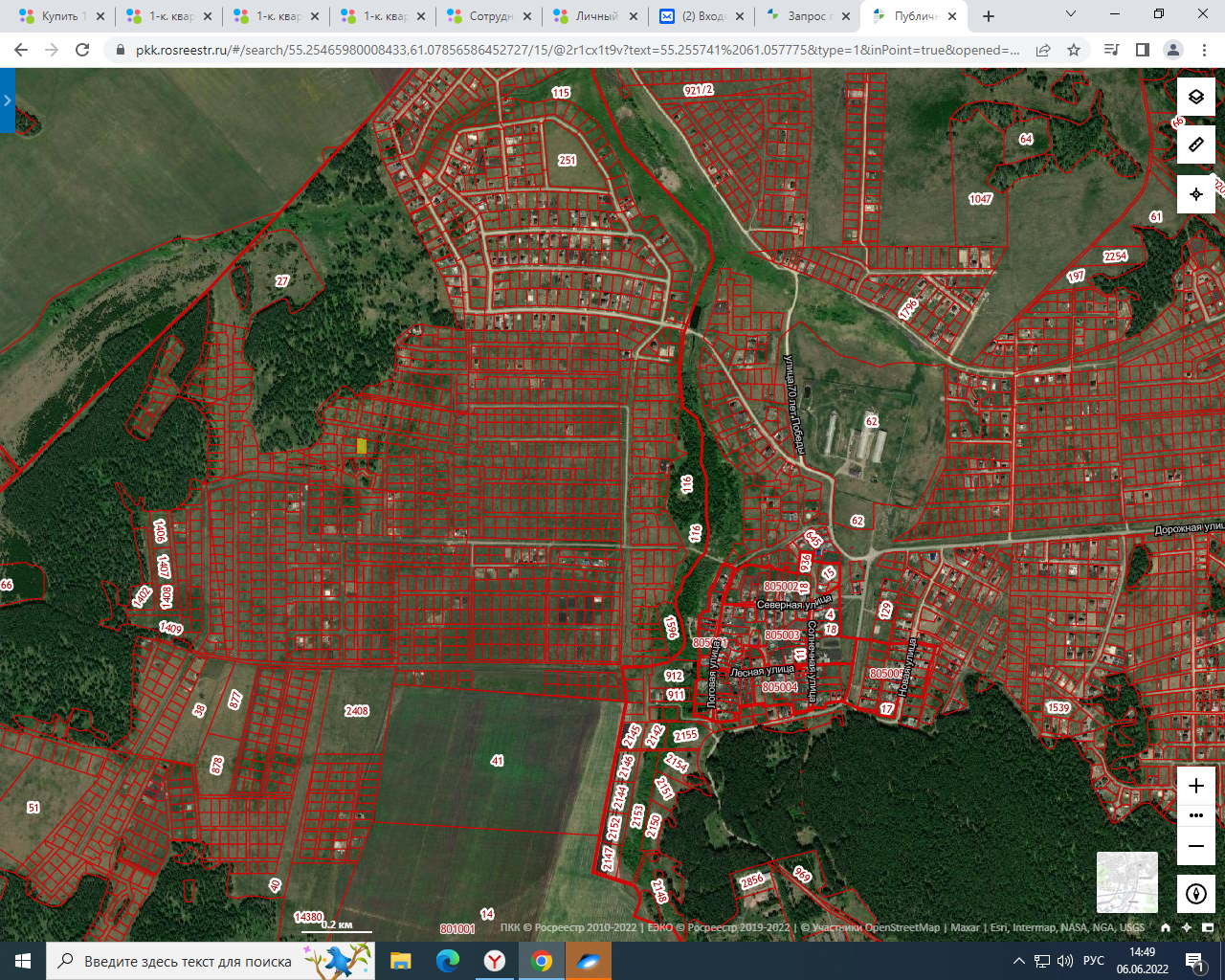Open a new browser tab
The height and width of the screenshot is (980, 1225).
[x=989, y=16]
